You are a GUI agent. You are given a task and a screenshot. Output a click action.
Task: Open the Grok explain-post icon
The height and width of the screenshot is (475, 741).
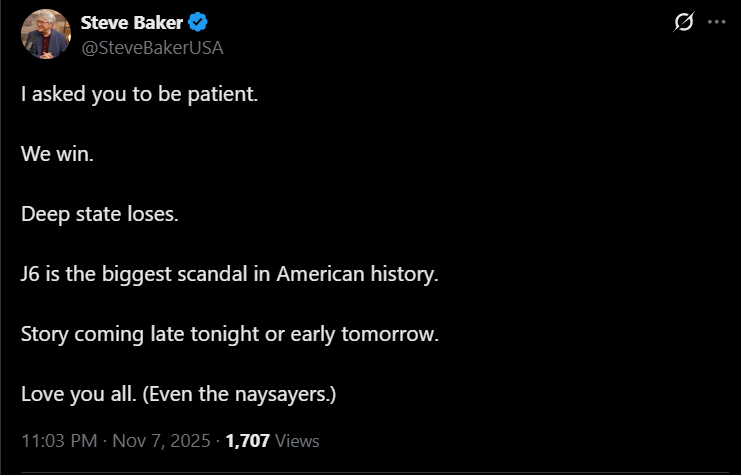[685, 23]
